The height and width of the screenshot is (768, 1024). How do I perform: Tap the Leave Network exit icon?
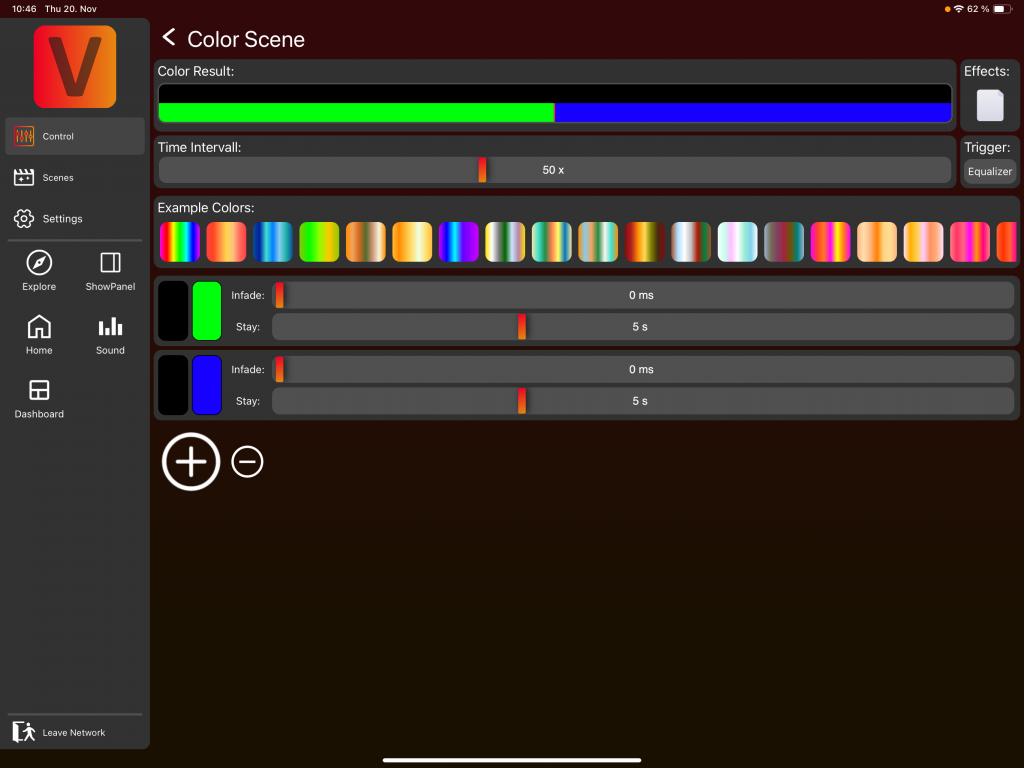click(x=24, y=732)
